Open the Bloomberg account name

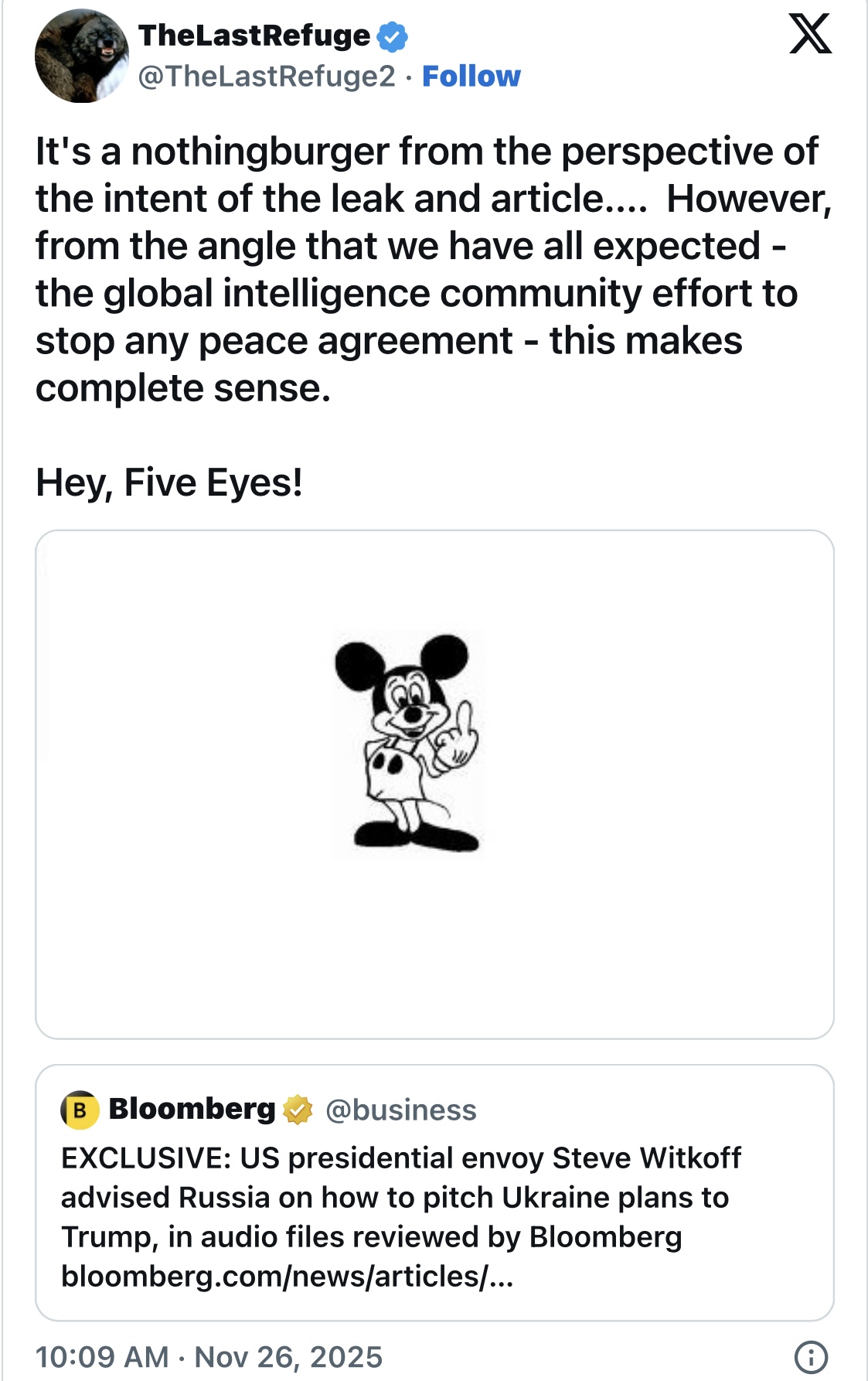pyautogui.click(x=192, y=1110)
